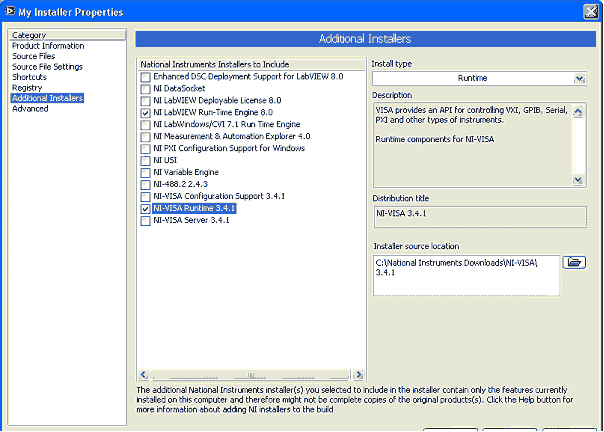Select Additional Installers category
Viewport: 604px width, 432px height.
pyautogui.click(x=47, y=98)
